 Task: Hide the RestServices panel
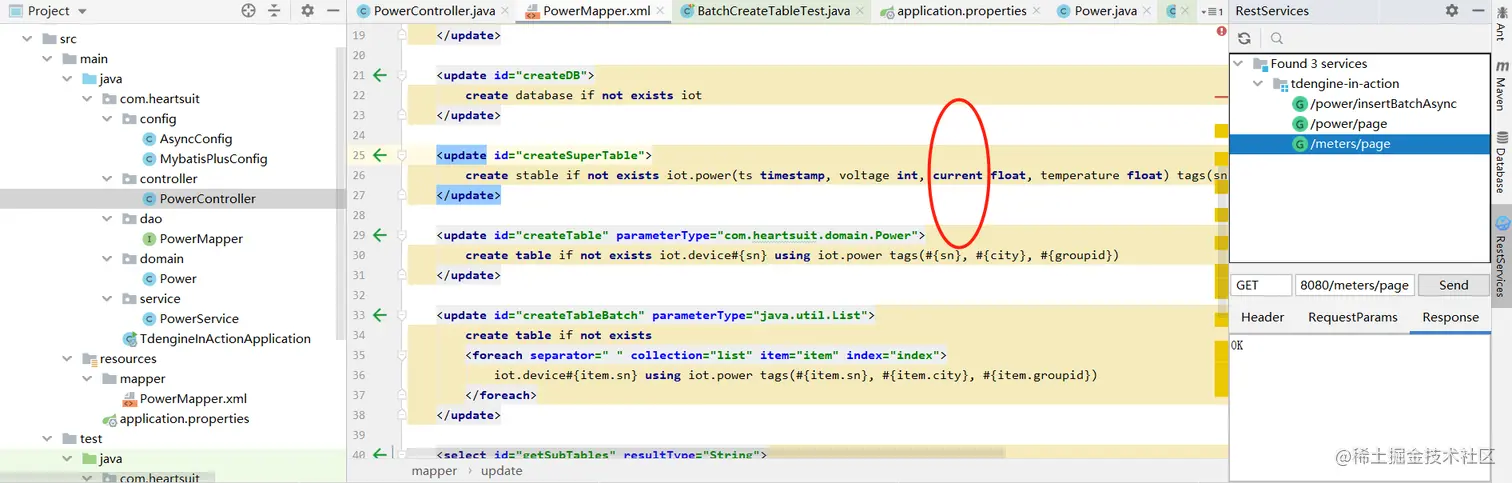[x=1478, y=11]
